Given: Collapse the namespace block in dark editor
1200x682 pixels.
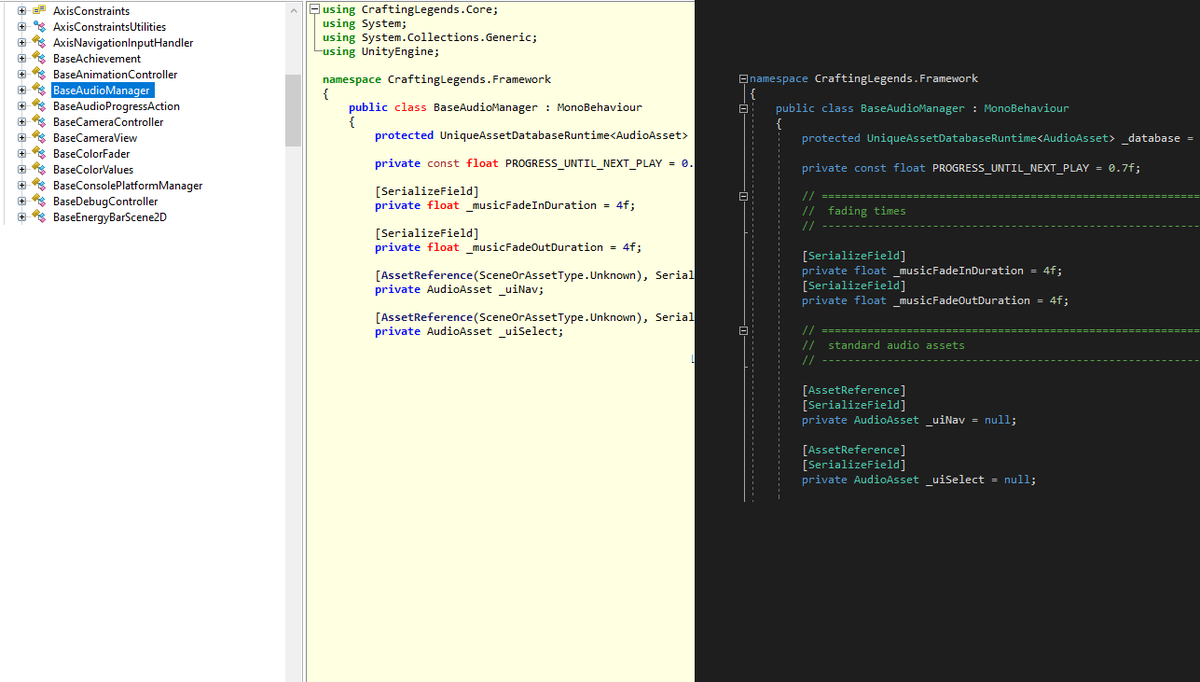Looking at the screenshot, I should pyautogui.click(x=742, y=78).
